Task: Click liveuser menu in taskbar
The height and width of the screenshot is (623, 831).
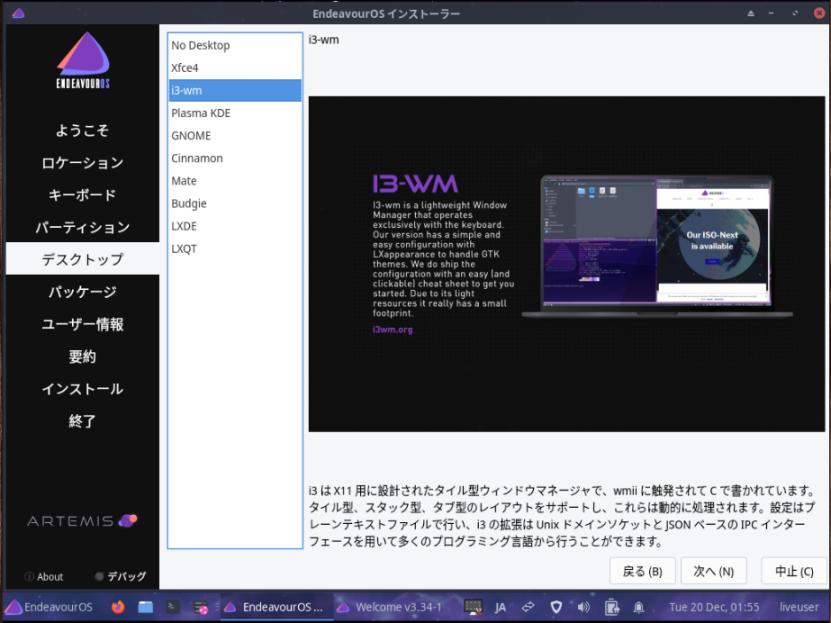Action: coord(799,607)
